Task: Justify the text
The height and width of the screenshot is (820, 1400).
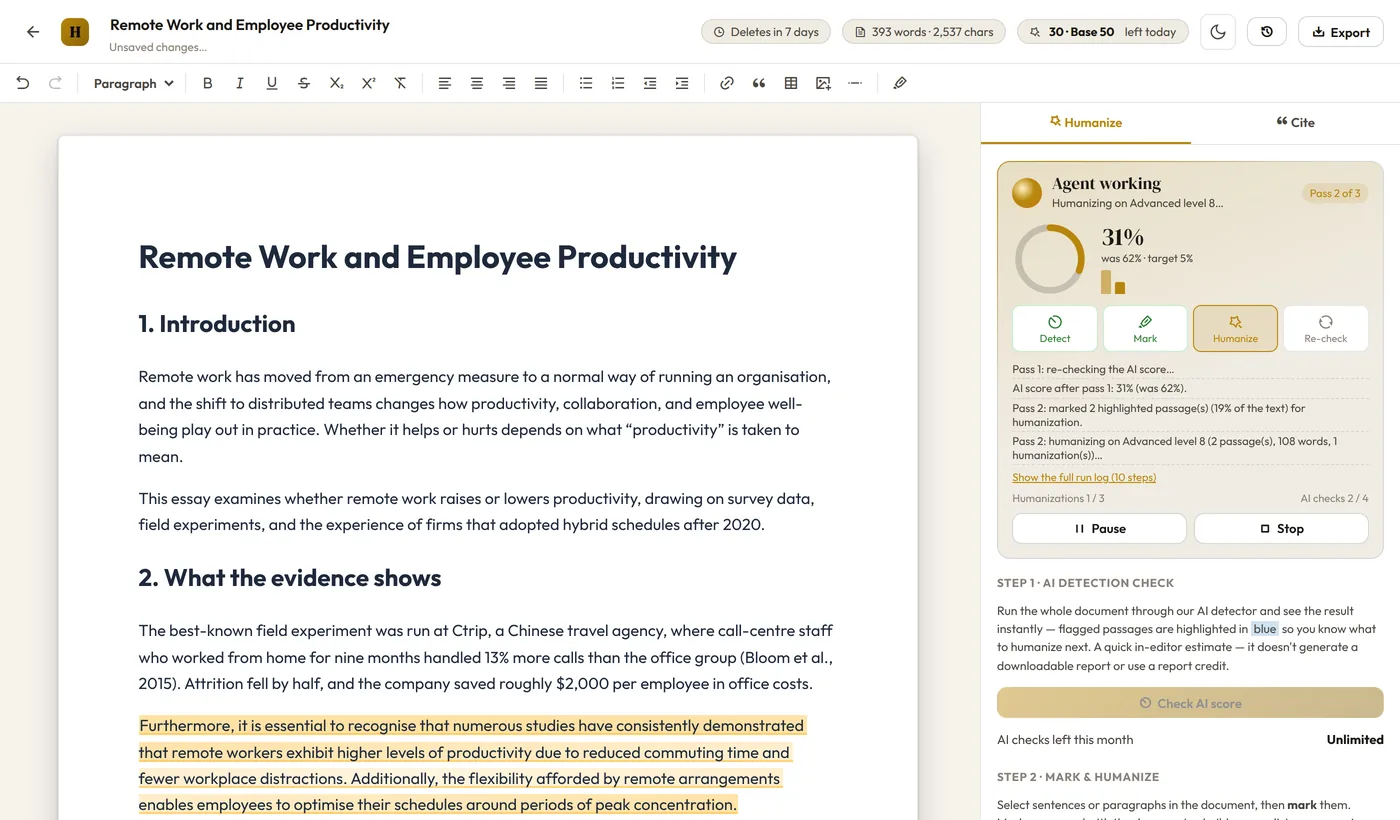Action: [541, 83]
